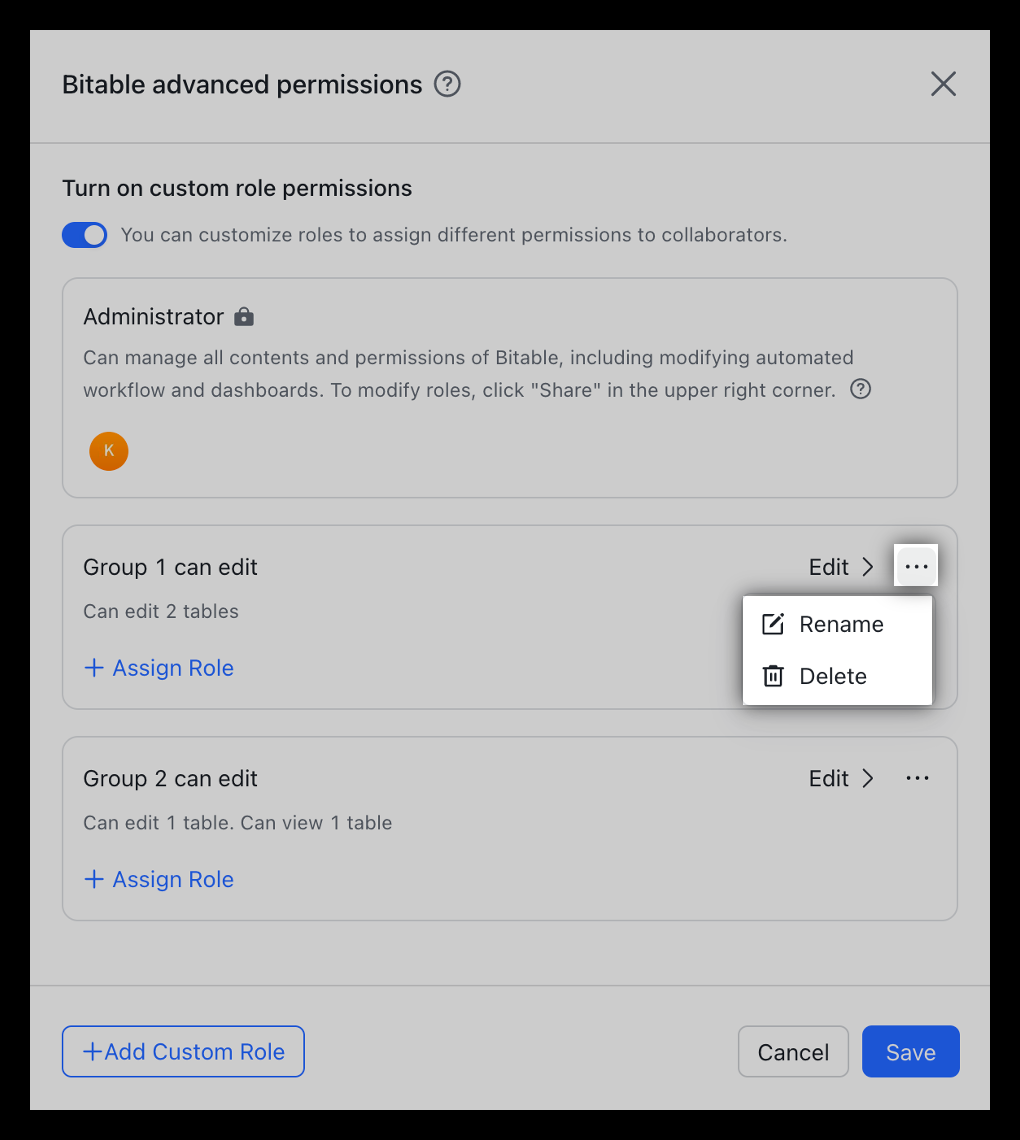The height and width of the screenshot is (1140, 1020).
Task: Click the Group 2 can edit title
Action: [x=170, y=778]
